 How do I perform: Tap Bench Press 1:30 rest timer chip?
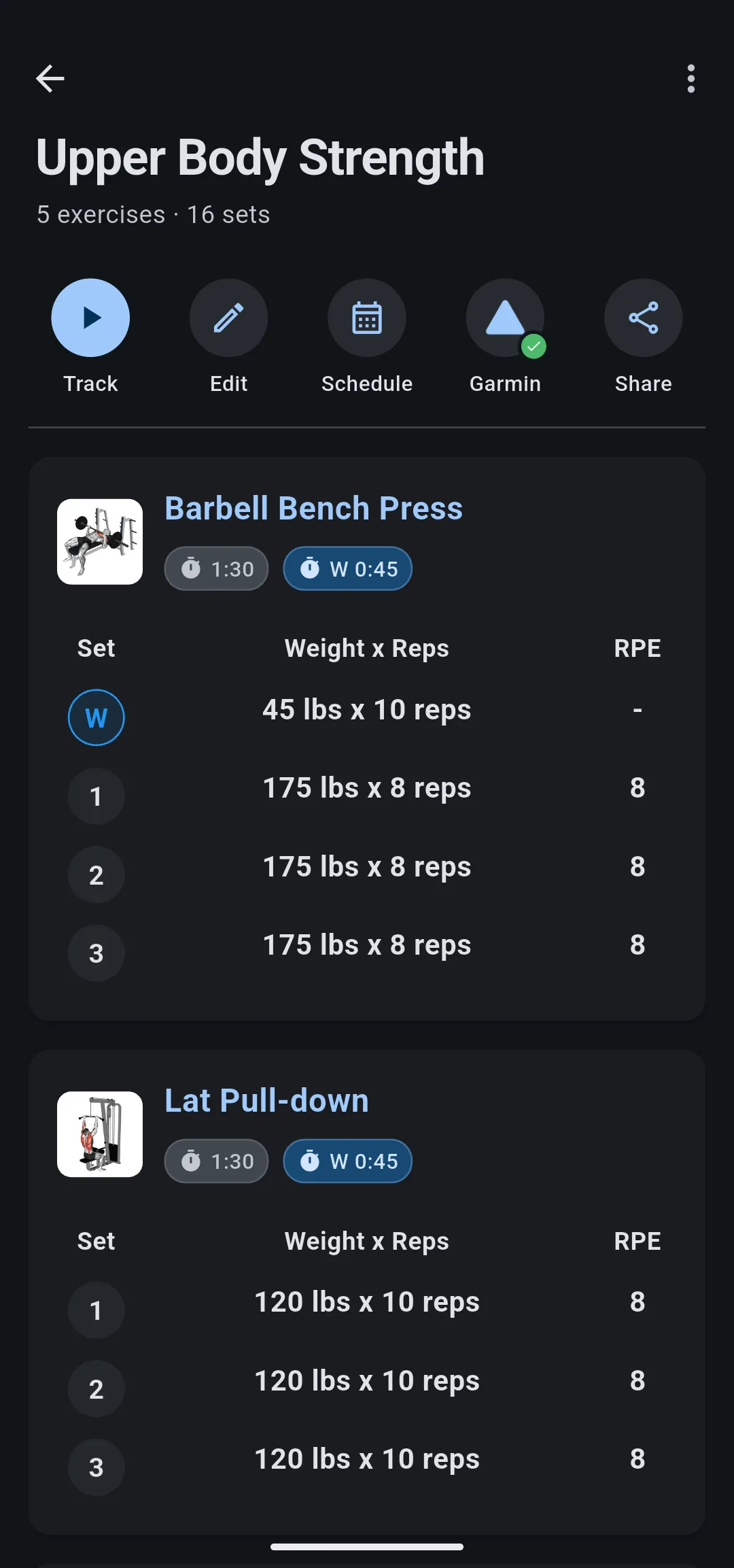pyautogui.click(x=216, y=568)
